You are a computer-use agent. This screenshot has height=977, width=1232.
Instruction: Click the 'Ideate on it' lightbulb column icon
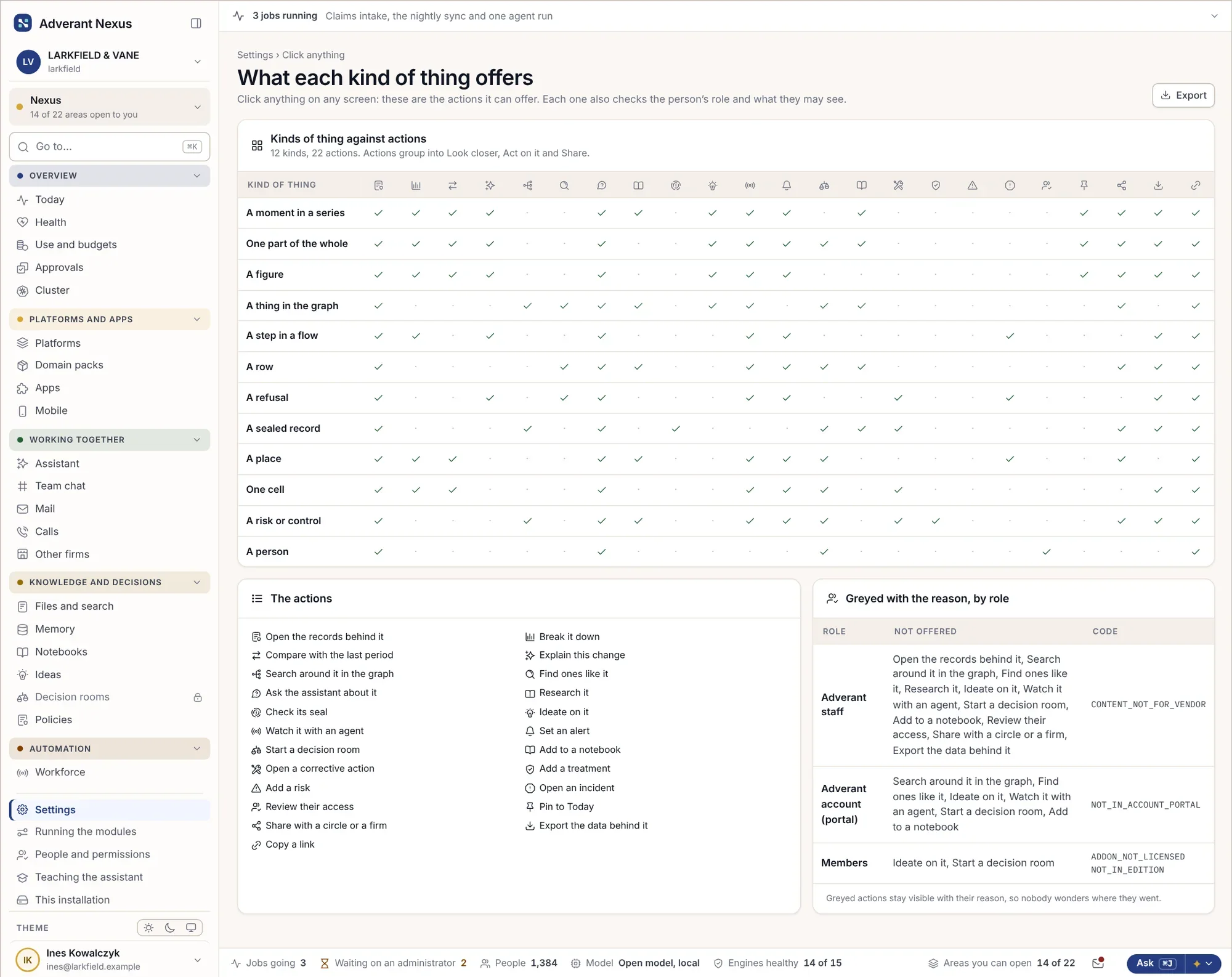coord(713,185)
